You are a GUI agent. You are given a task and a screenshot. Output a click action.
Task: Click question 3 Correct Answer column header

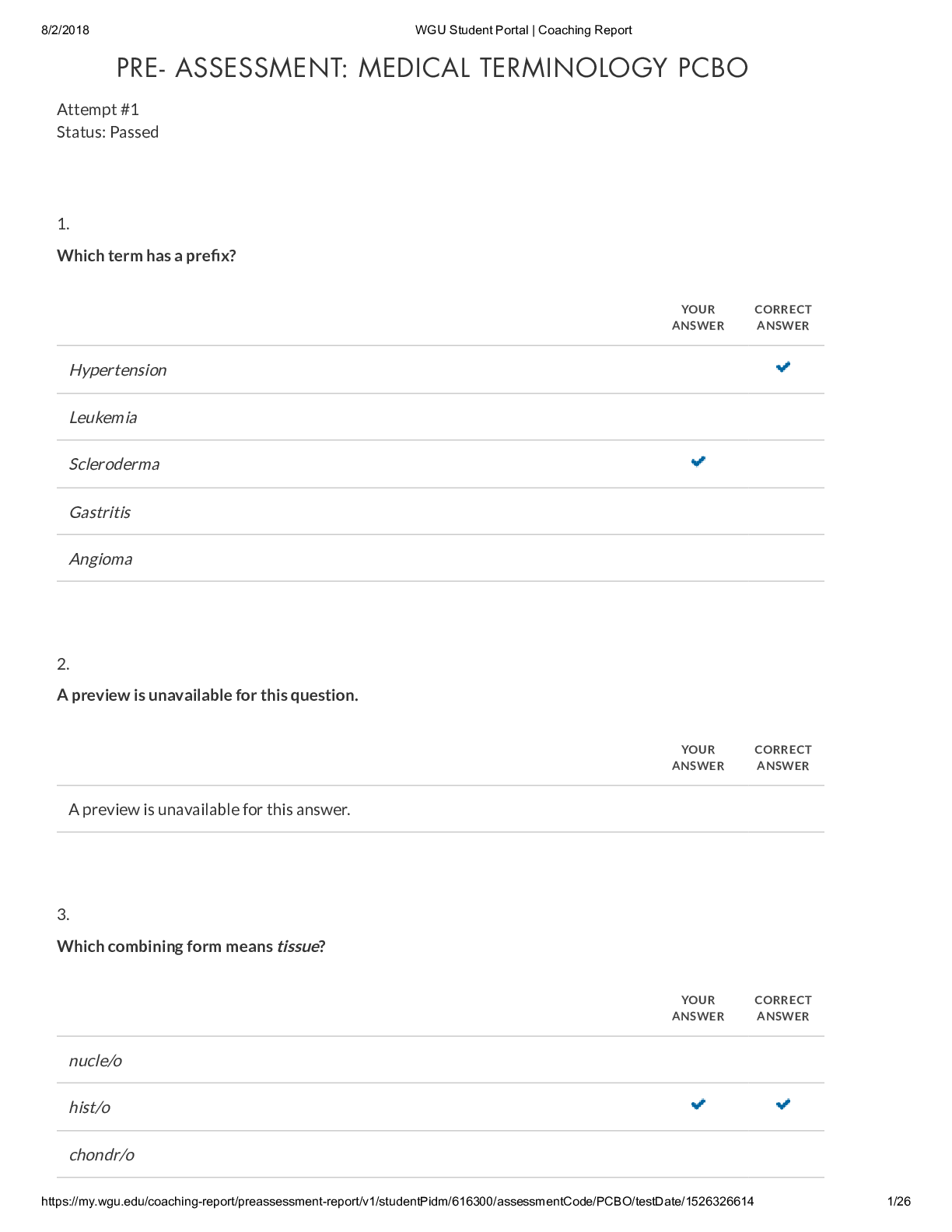[x=782, y=1008]
